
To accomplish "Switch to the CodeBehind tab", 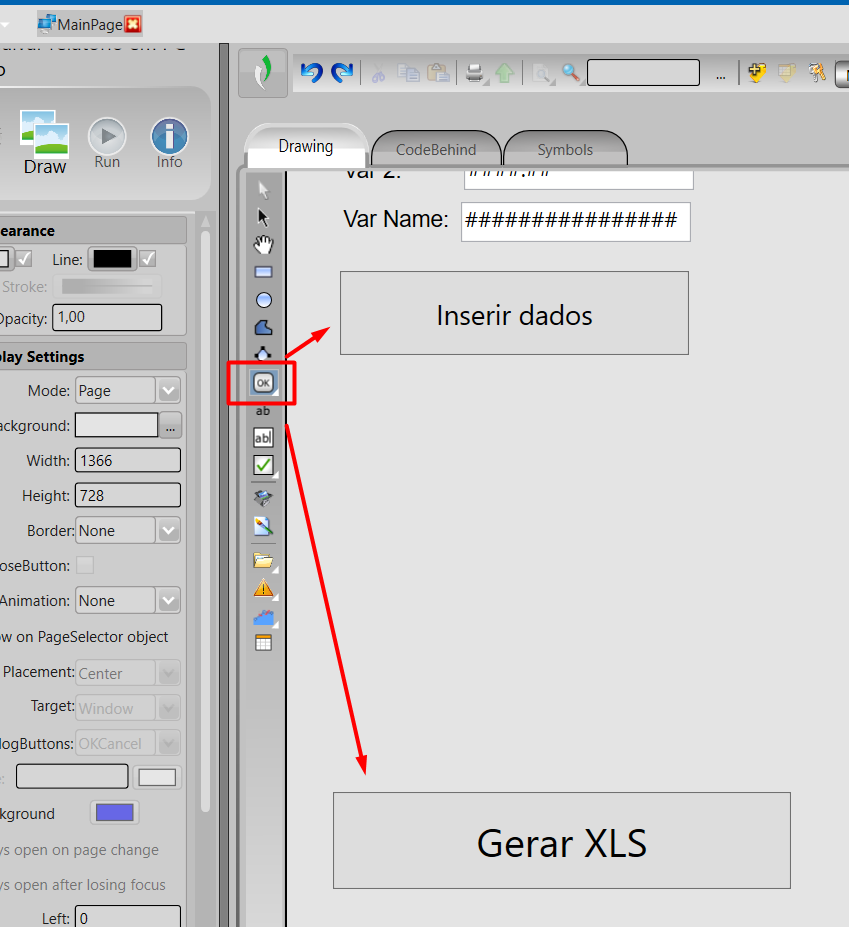I will click(x=435, y=150).
